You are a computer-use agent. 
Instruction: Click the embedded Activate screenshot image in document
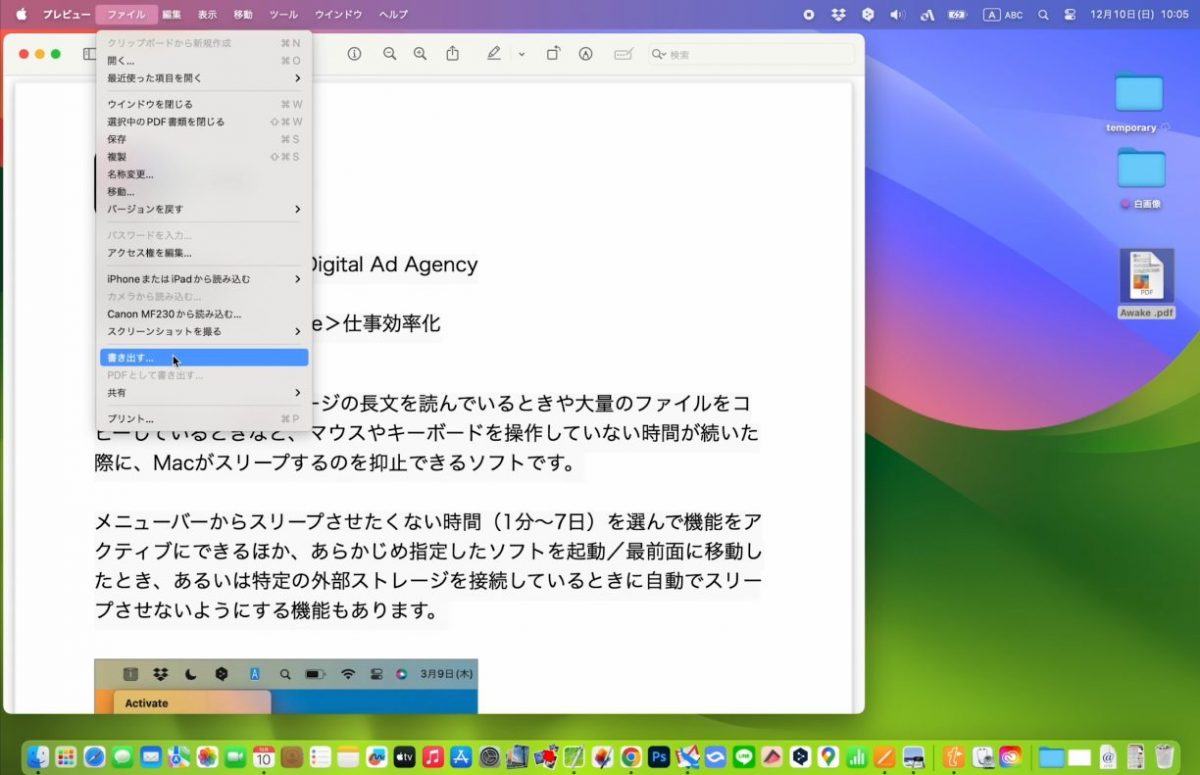[286, 686]
